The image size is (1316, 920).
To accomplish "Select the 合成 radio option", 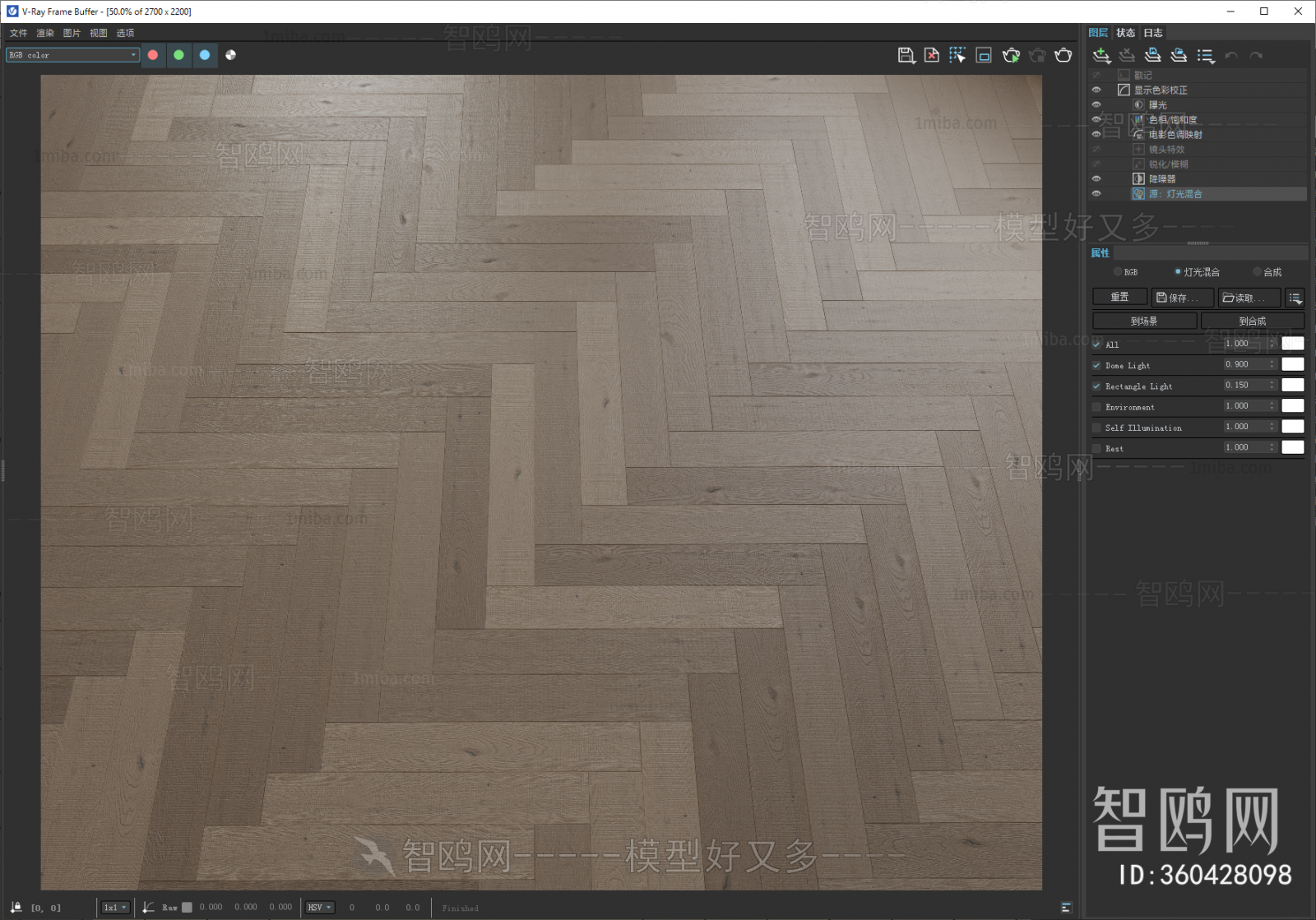I will click(1257, 271).
